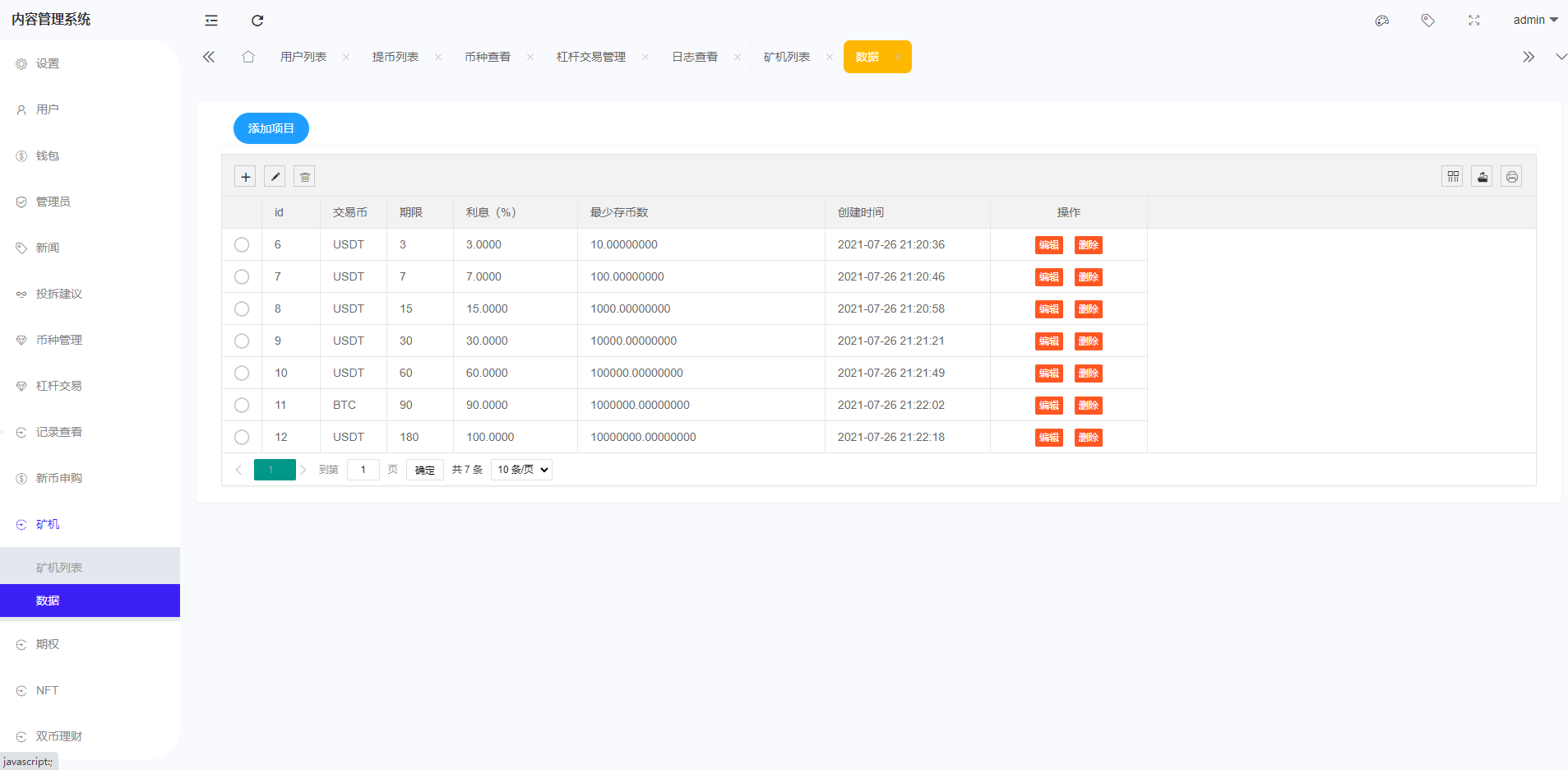Click the plus icon above the table
This screenshot has height=770, width=1568.
click(x=245, y=176)
